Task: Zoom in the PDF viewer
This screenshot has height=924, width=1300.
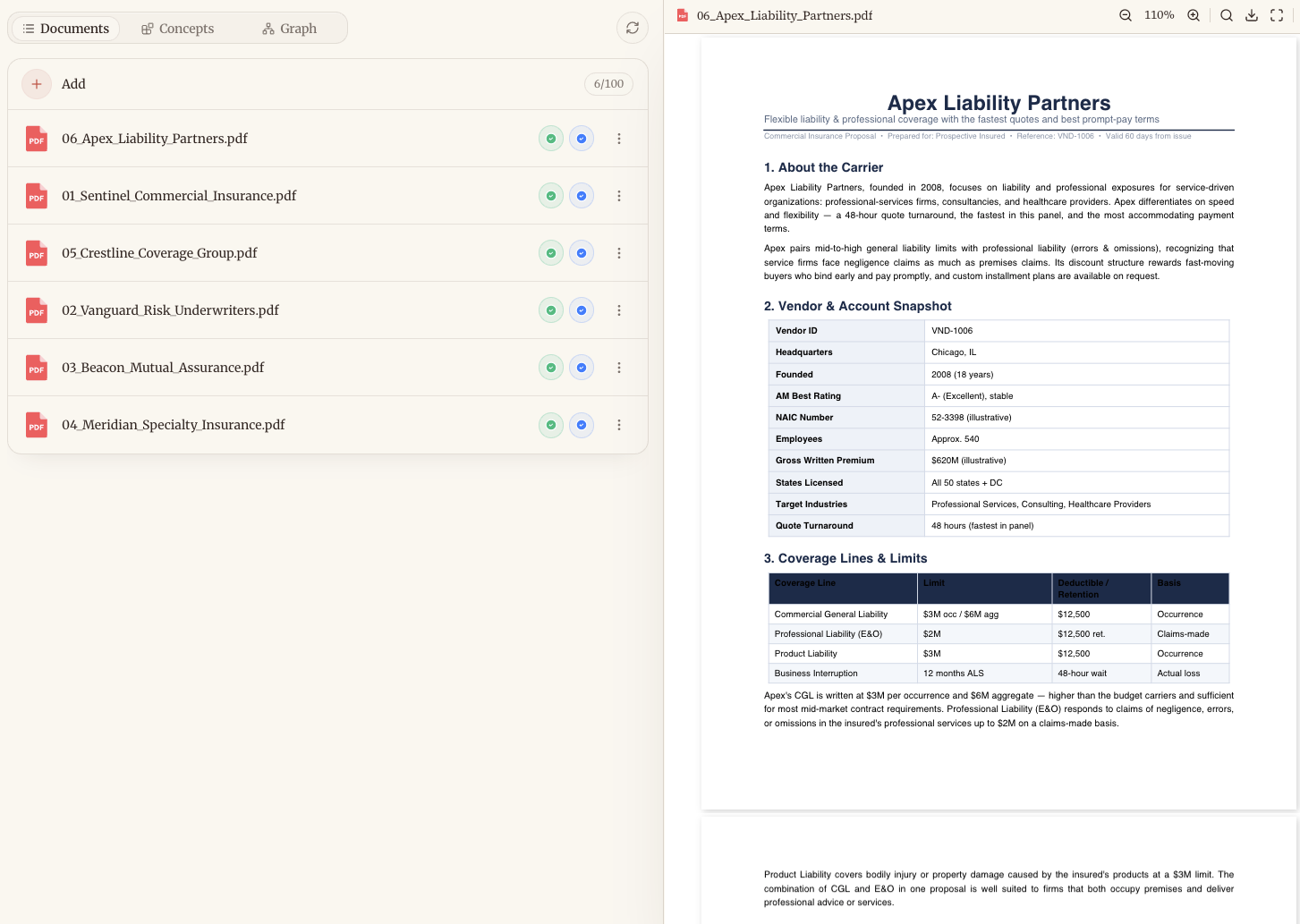Action: pyautogui.click(x=1194, y=15)
